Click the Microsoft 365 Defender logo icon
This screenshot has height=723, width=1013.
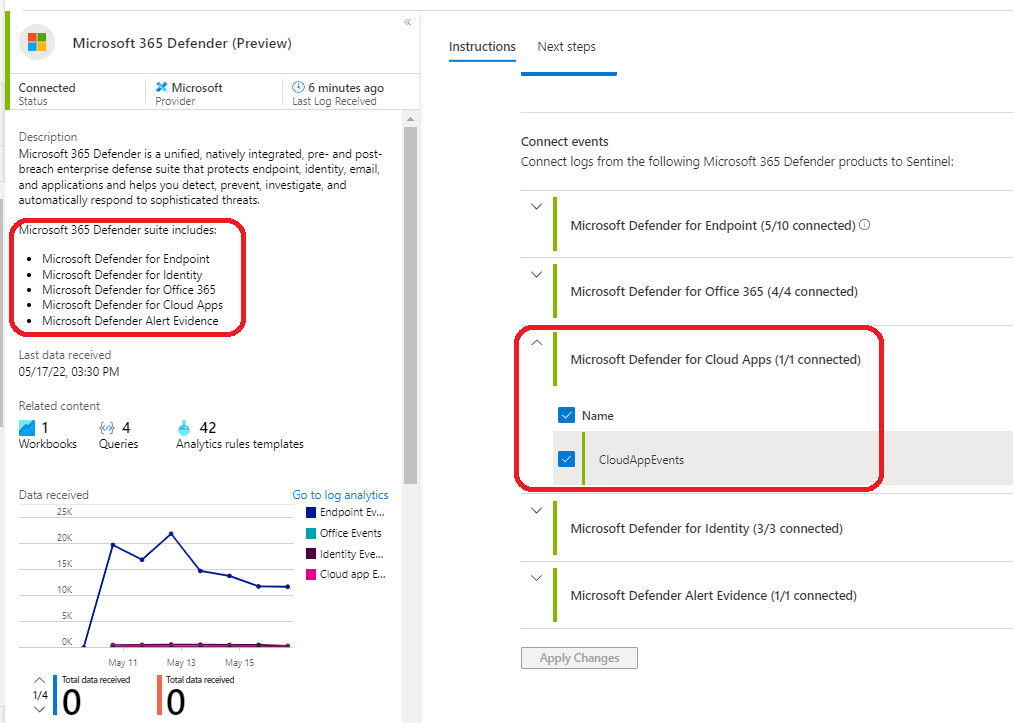click(x=37, y=42)
